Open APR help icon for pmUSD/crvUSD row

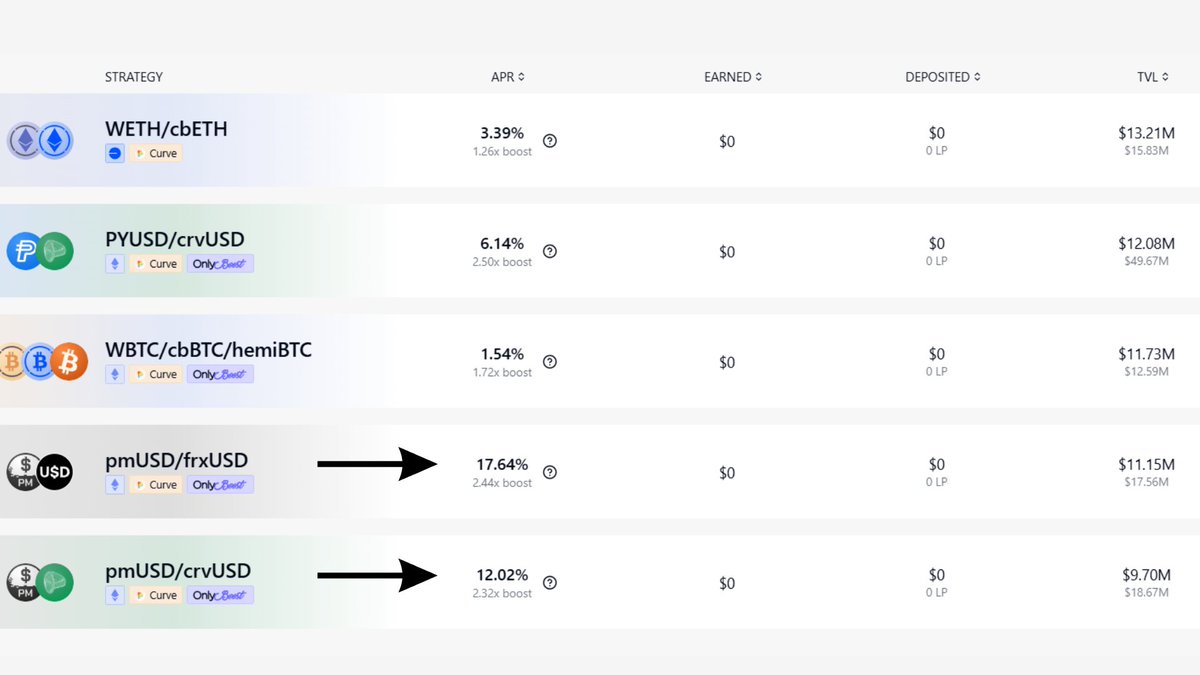click(x=549, y=583)
